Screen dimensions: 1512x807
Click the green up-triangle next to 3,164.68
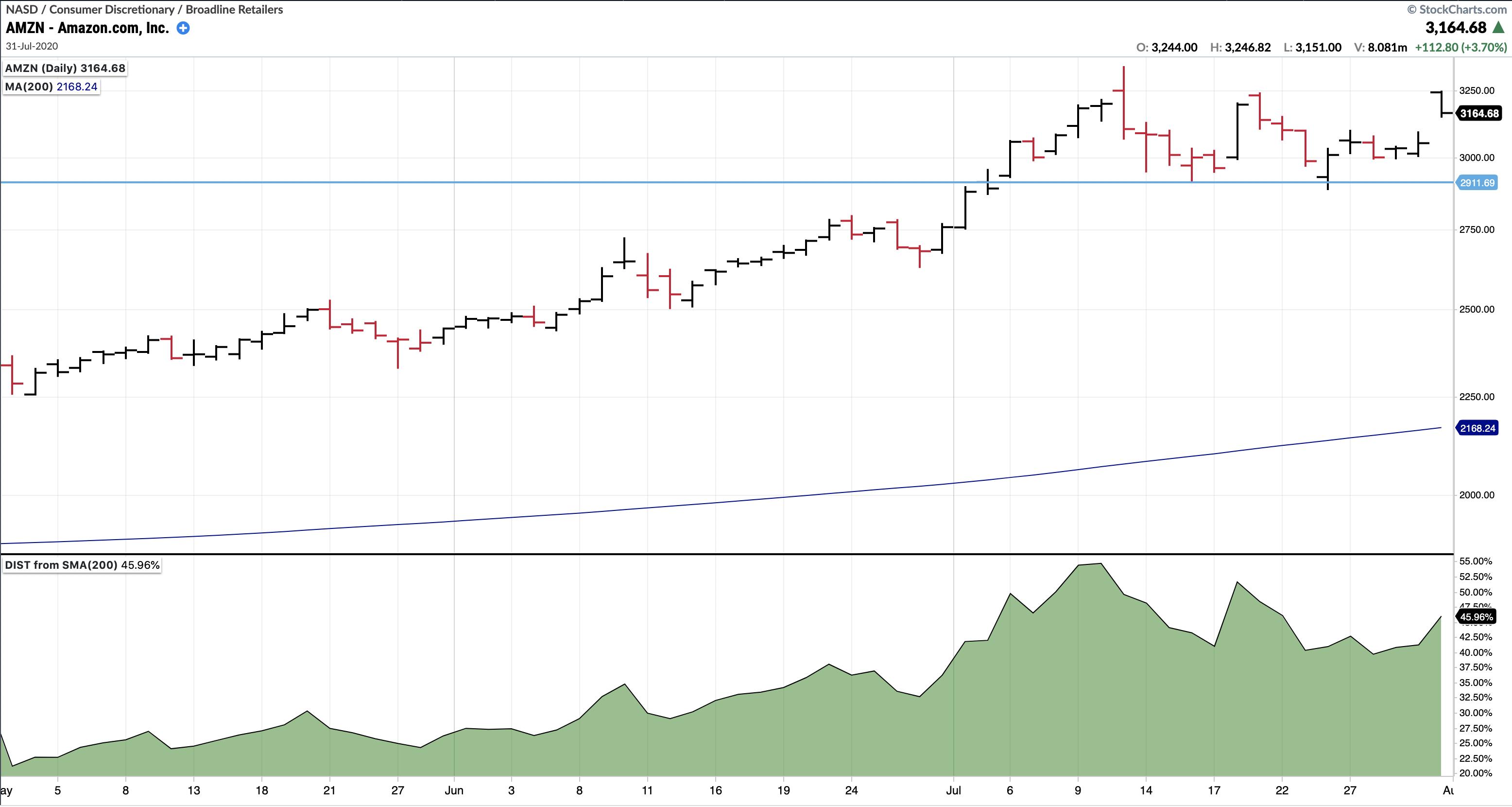point(1498,28)
